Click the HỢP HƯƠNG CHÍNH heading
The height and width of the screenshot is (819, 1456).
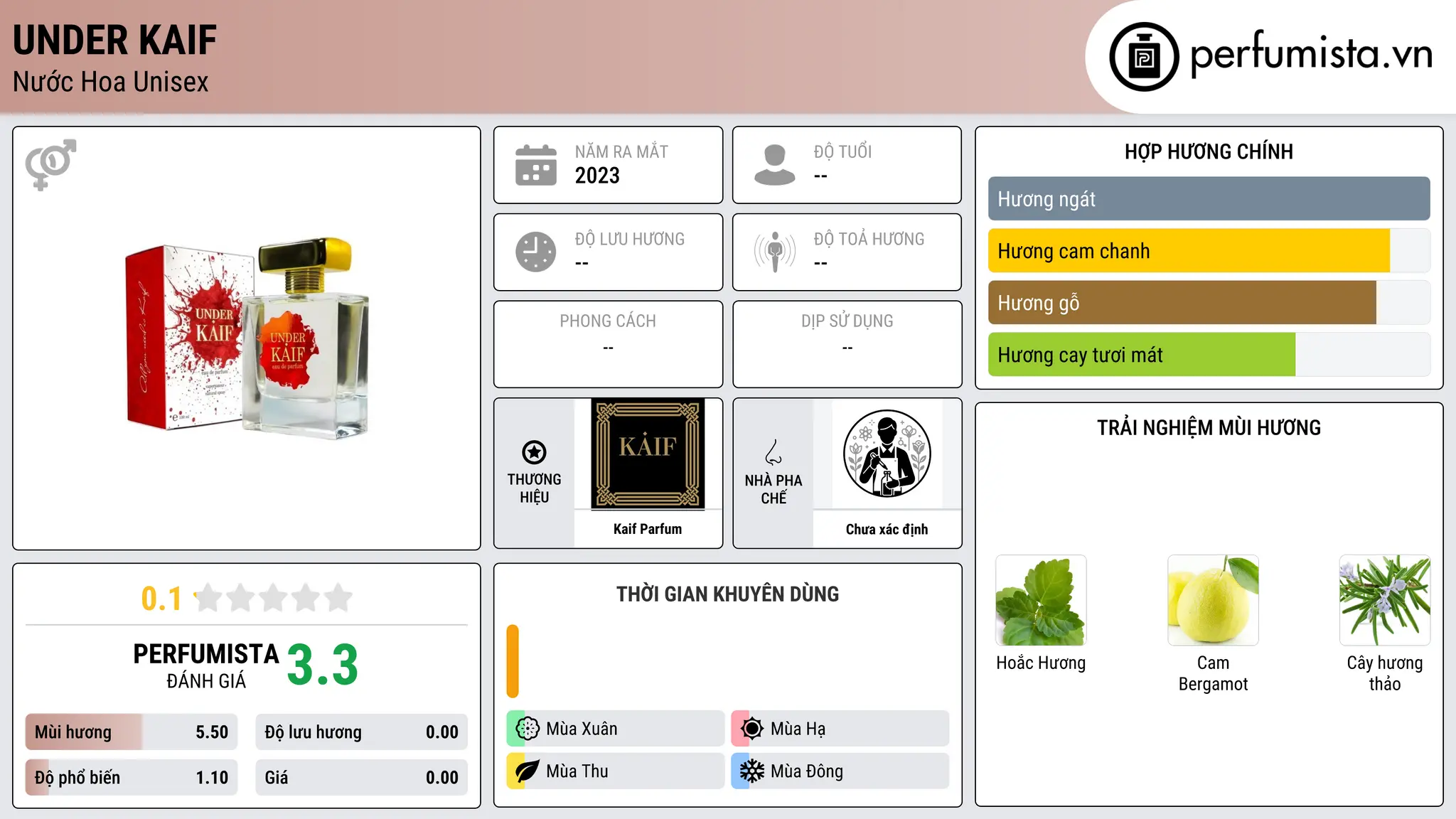tap(1209, 151)
